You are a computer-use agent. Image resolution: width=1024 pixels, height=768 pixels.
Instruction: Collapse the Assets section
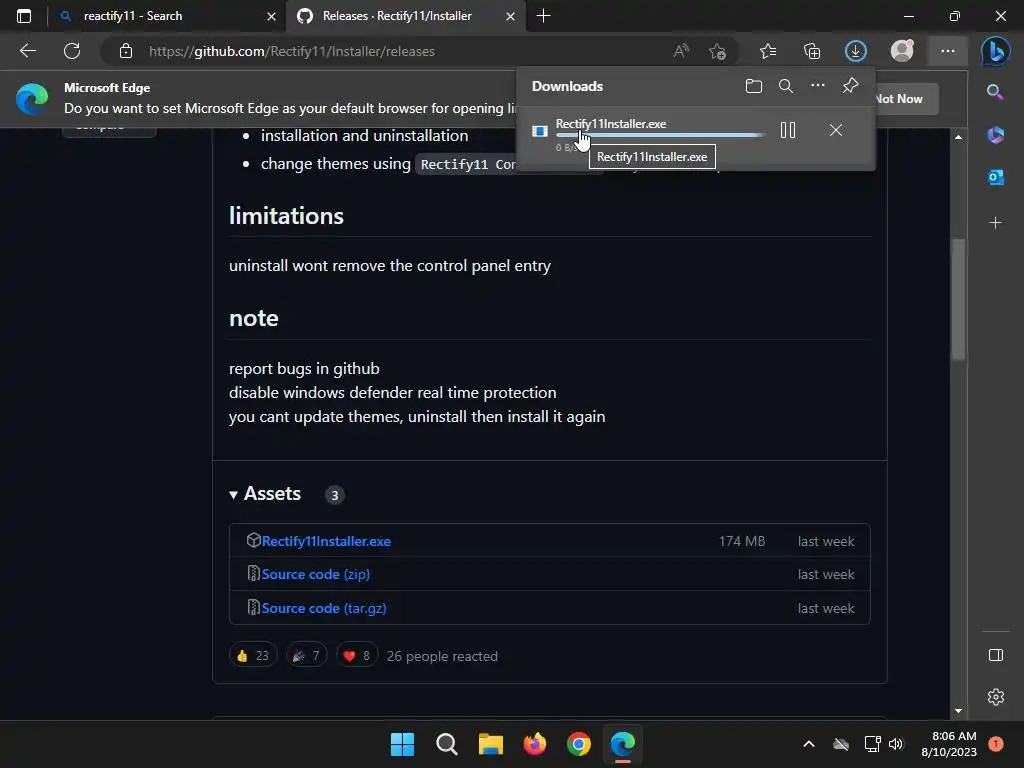click(x=264, y=494)
